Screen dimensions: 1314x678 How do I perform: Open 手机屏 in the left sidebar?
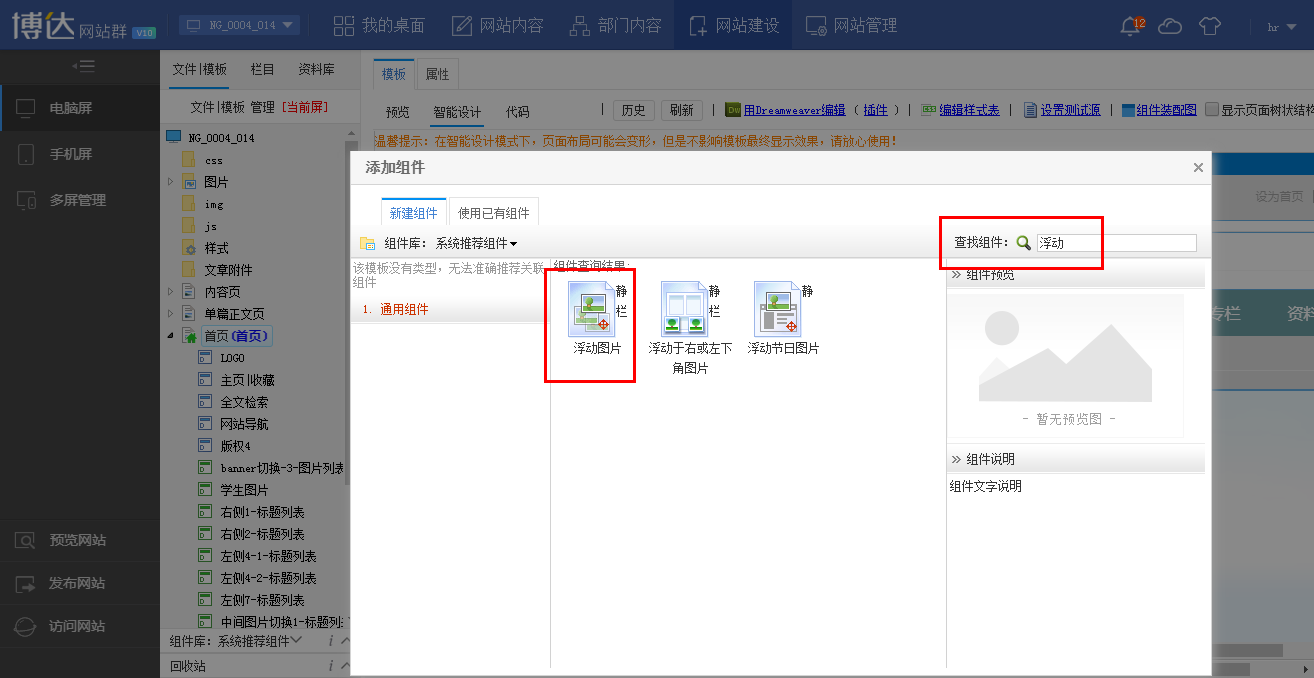point(80,154)
